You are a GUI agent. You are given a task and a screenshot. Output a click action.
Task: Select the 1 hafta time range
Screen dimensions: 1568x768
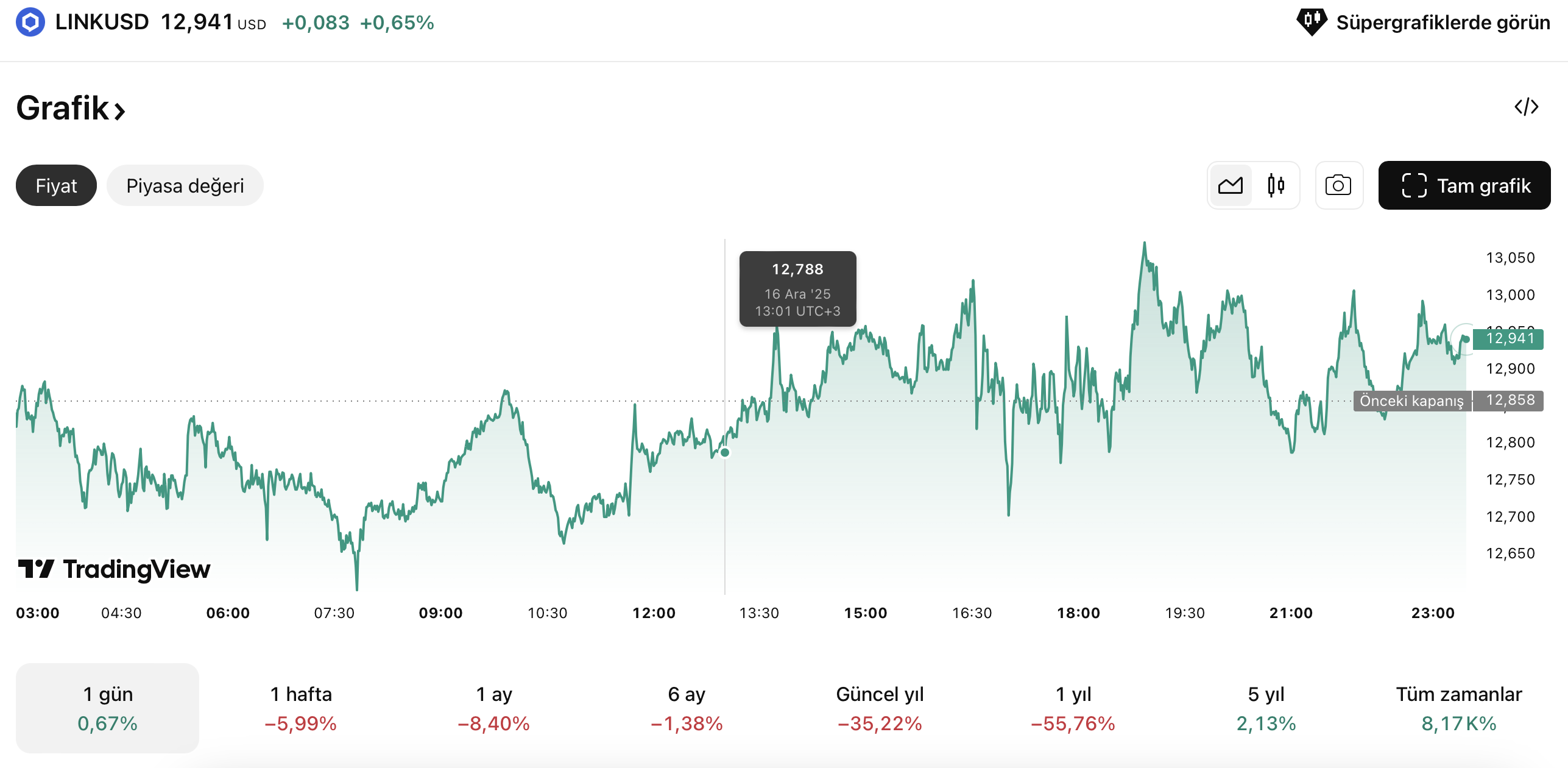pyautogui.click(x=301, y=708)
